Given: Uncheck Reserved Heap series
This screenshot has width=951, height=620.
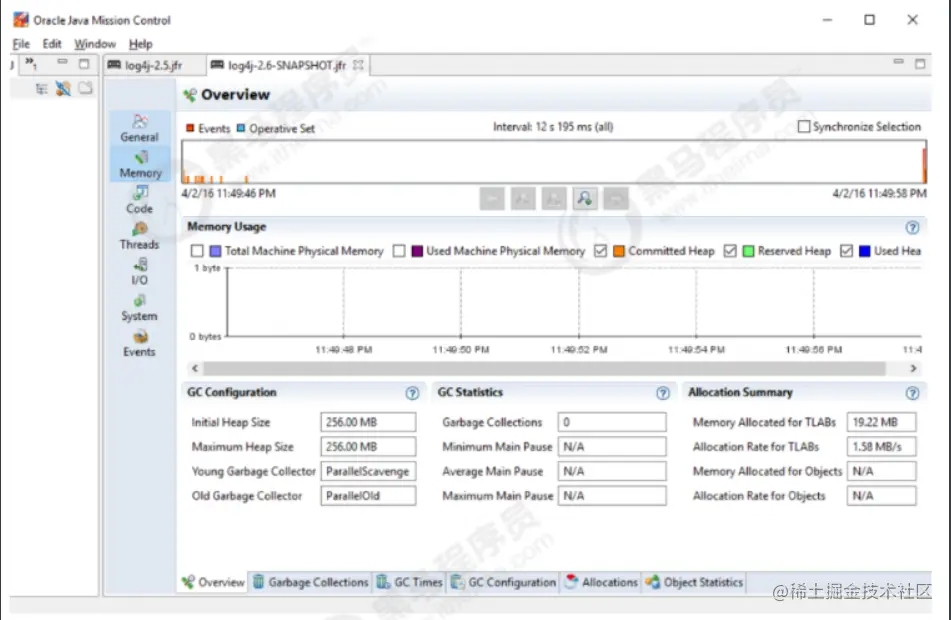Looking at the screenshot, I should (730, 251).
